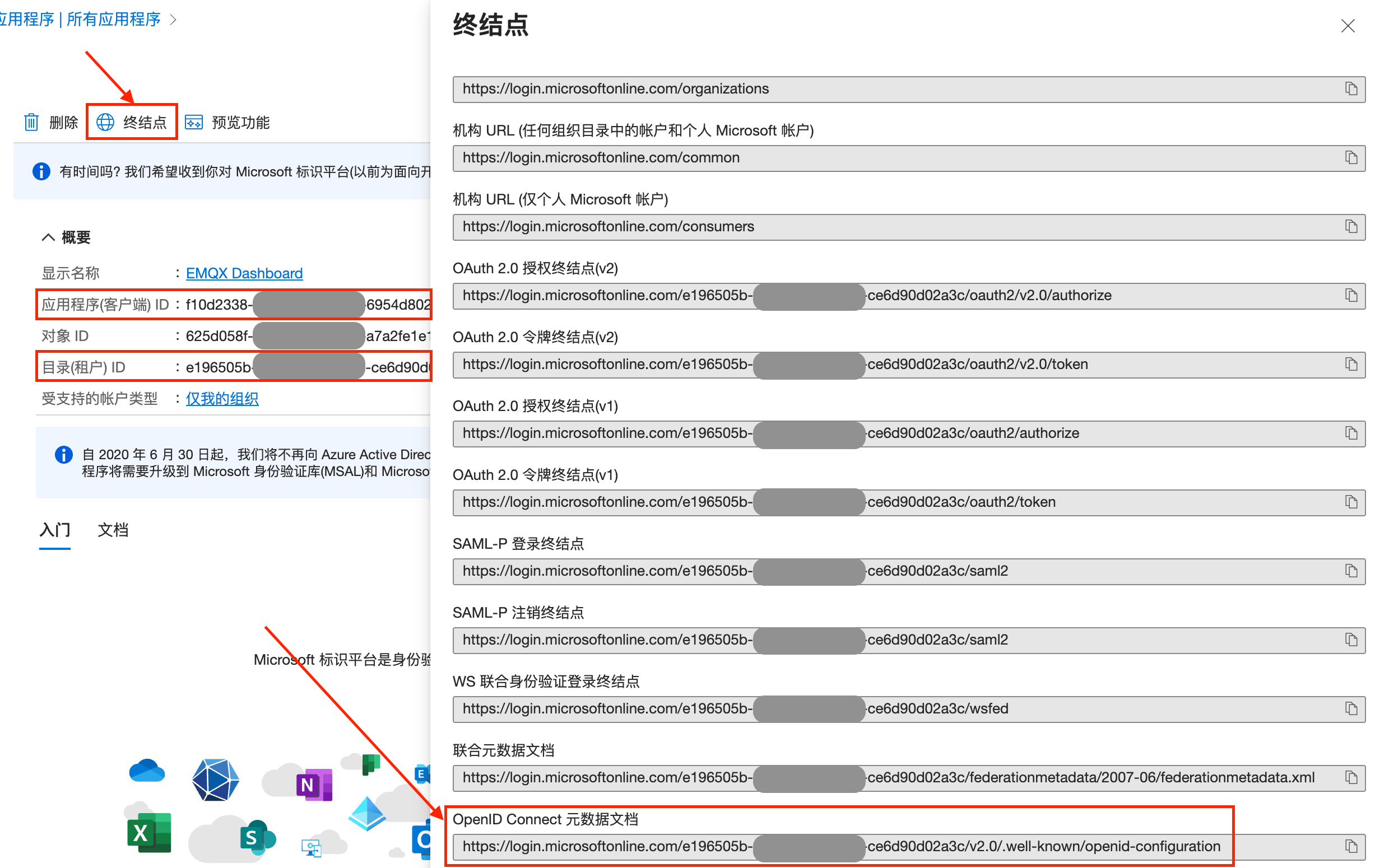1375x868 pixels.
Task: Open 预览功能 via its toolbar icon
Action: pyautogui.click(x=193, y=122)
